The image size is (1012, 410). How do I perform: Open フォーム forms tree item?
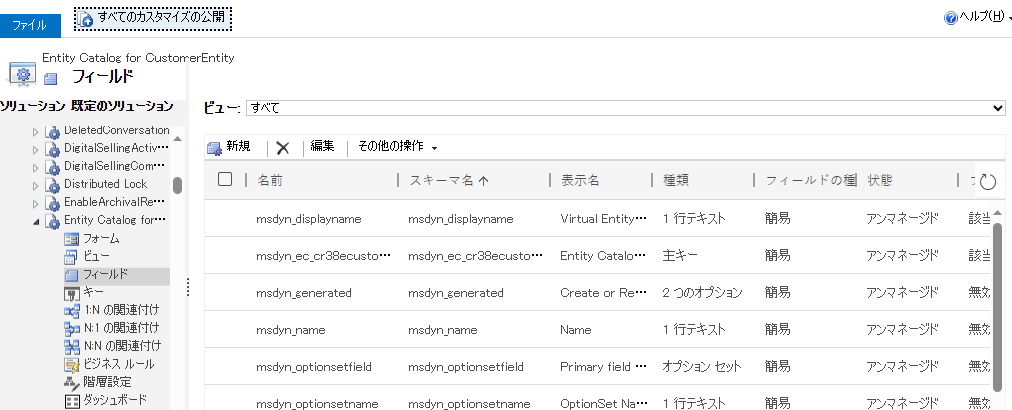(101, 239)
